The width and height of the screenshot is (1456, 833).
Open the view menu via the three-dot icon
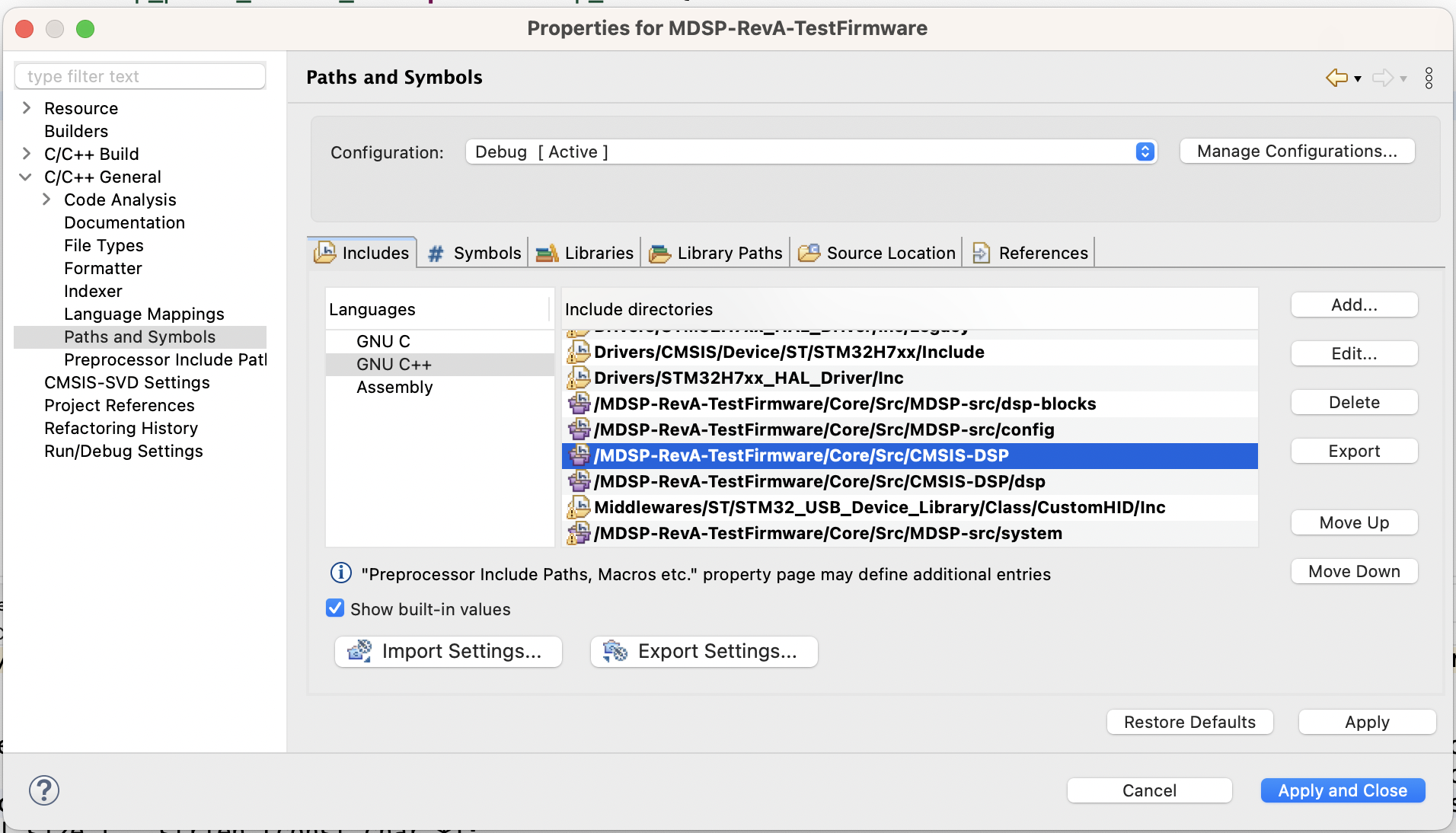point(1429,78)
